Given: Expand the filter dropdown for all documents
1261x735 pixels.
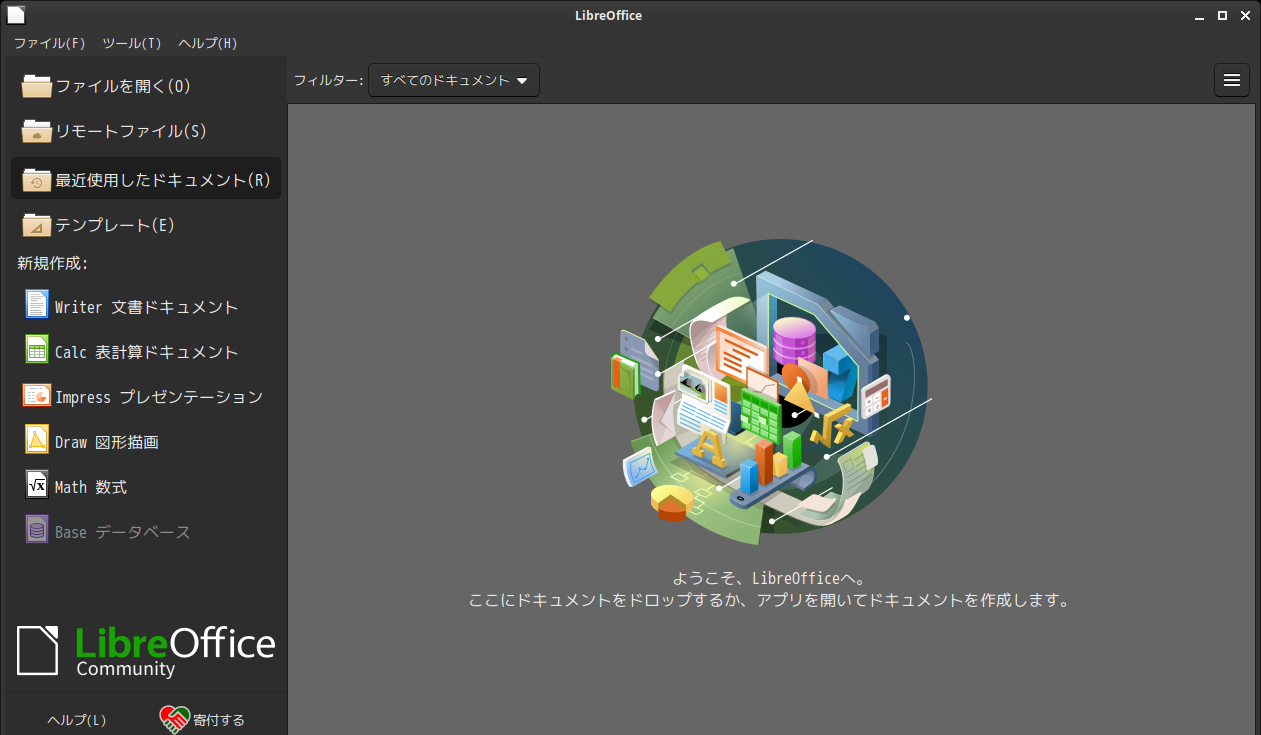Looking at the screenshot, I should click(x=454, y=81).
